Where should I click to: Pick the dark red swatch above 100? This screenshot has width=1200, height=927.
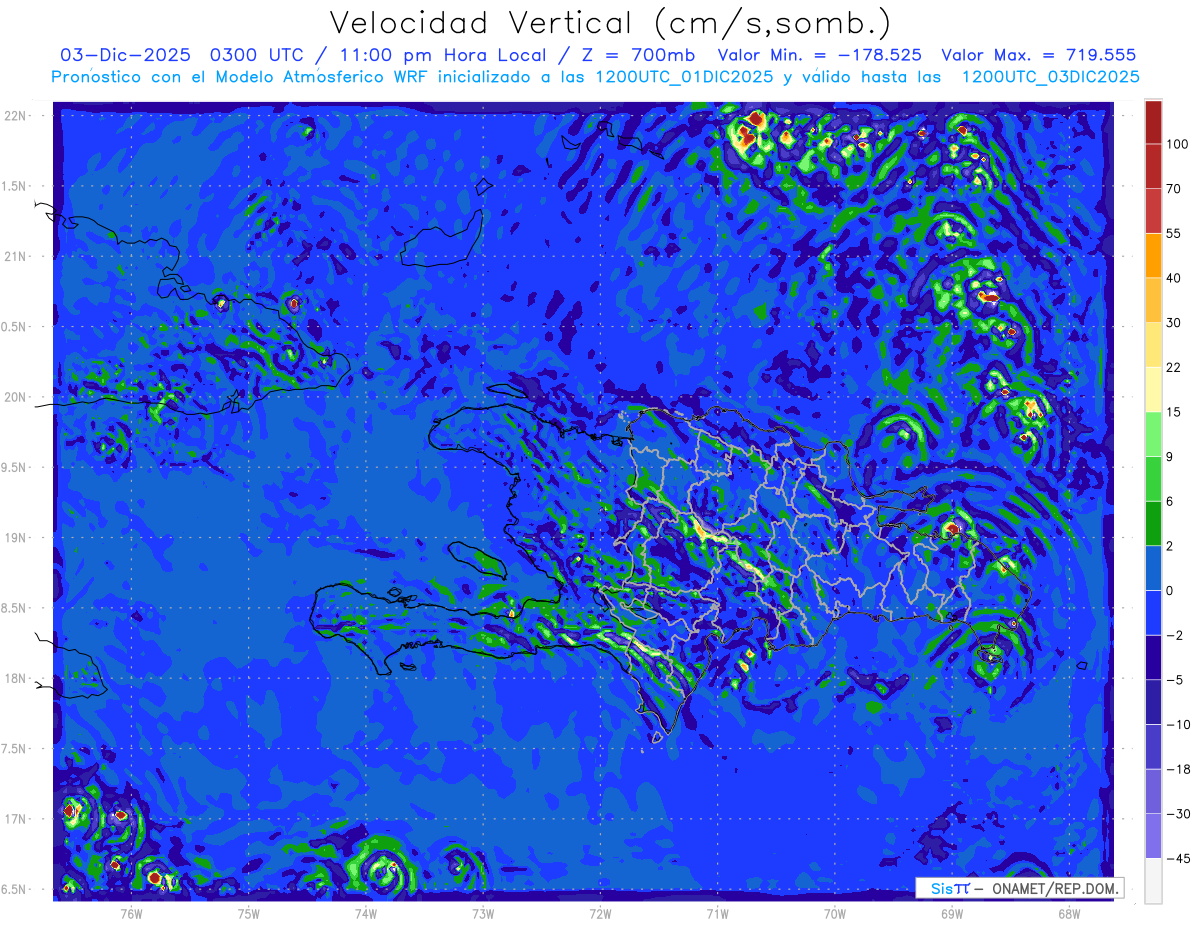tap(1153, 122)
